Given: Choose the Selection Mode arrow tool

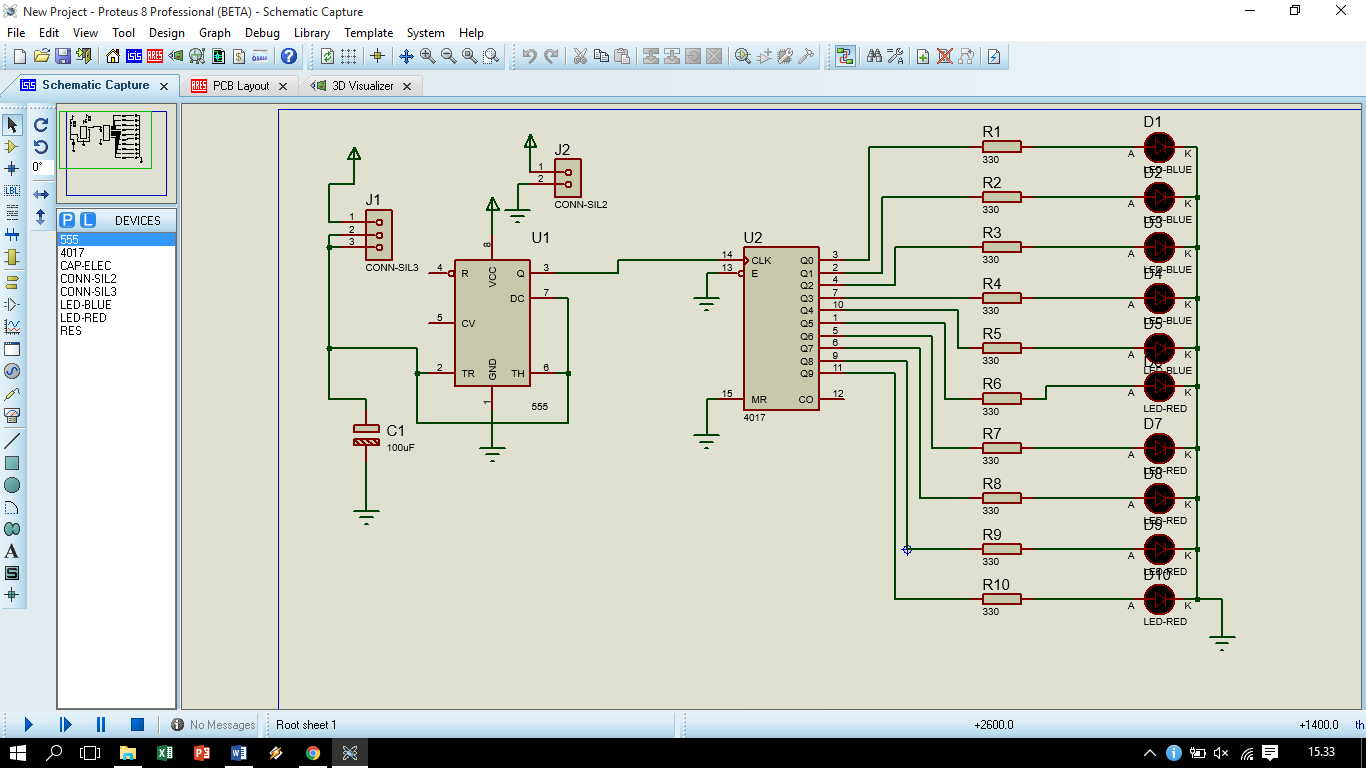Looking at the screenshot, I should 12,125.
